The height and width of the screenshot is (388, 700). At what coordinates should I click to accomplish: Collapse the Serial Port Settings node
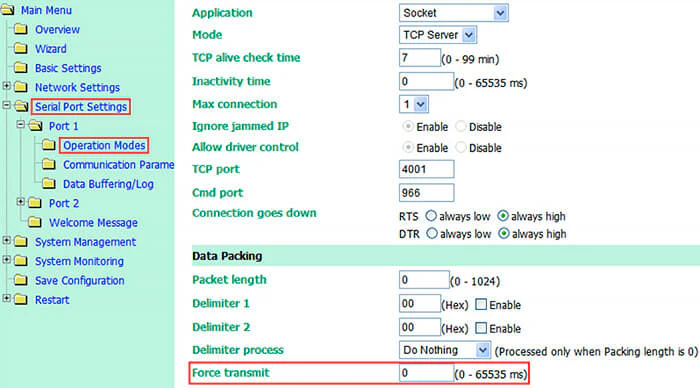(x=6, y=105)
